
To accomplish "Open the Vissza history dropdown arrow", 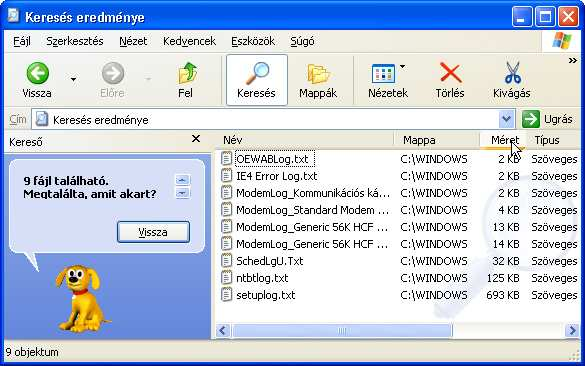I will pos(73,79).
